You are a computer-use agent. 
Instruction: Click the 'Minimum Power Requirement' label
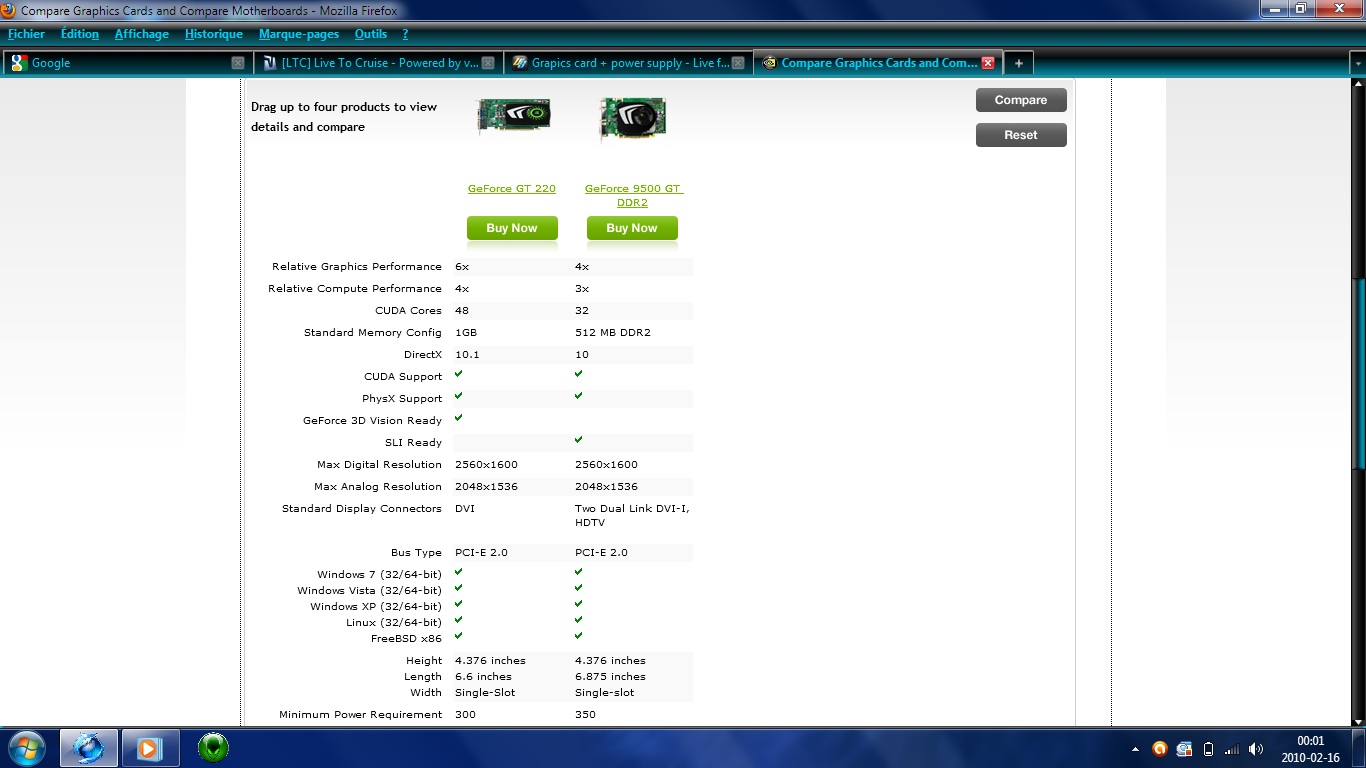click(361, 715)
